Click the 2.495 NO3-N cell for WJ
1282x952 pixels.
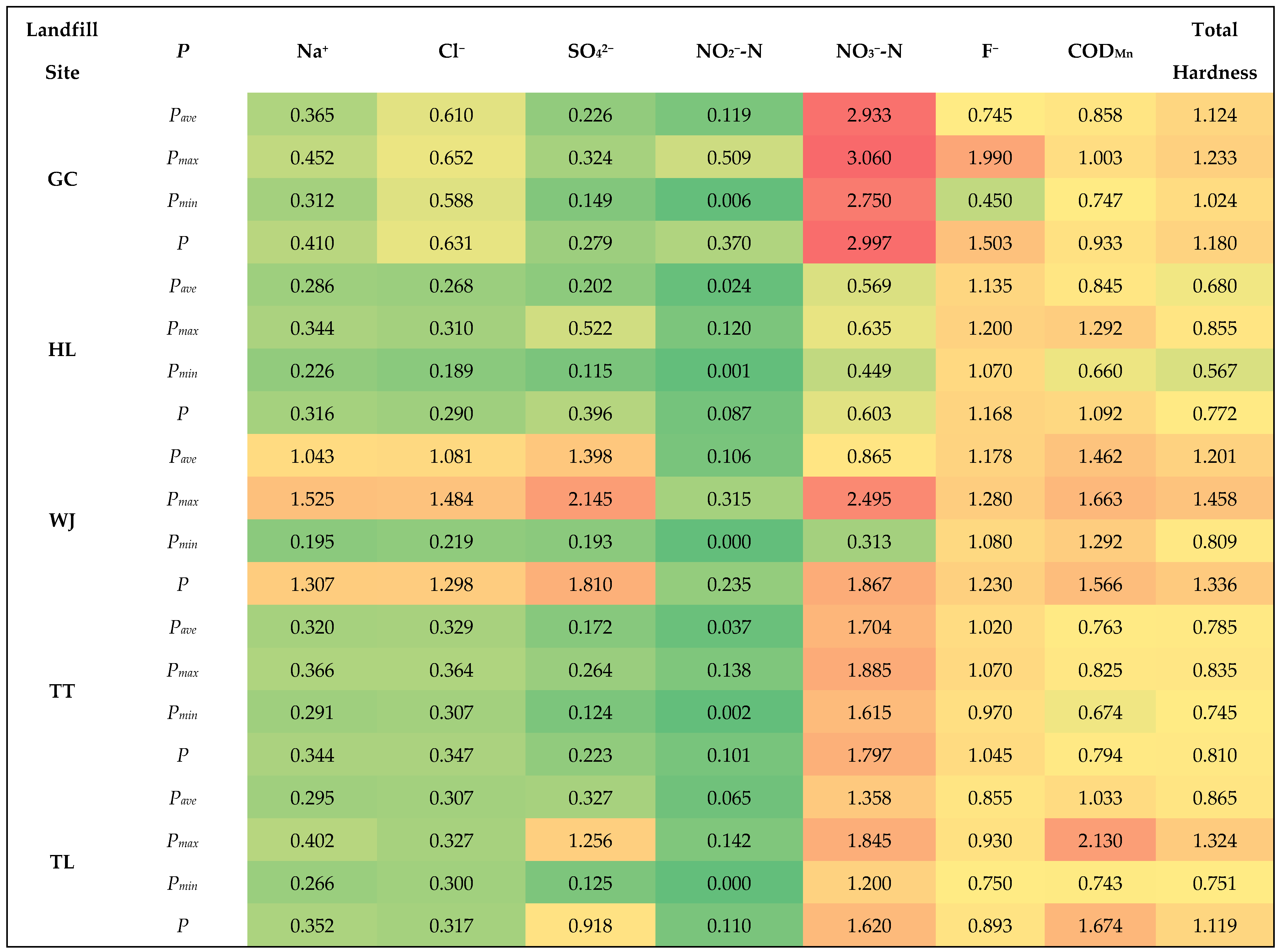pyautogui.click(x=869, y=499)
